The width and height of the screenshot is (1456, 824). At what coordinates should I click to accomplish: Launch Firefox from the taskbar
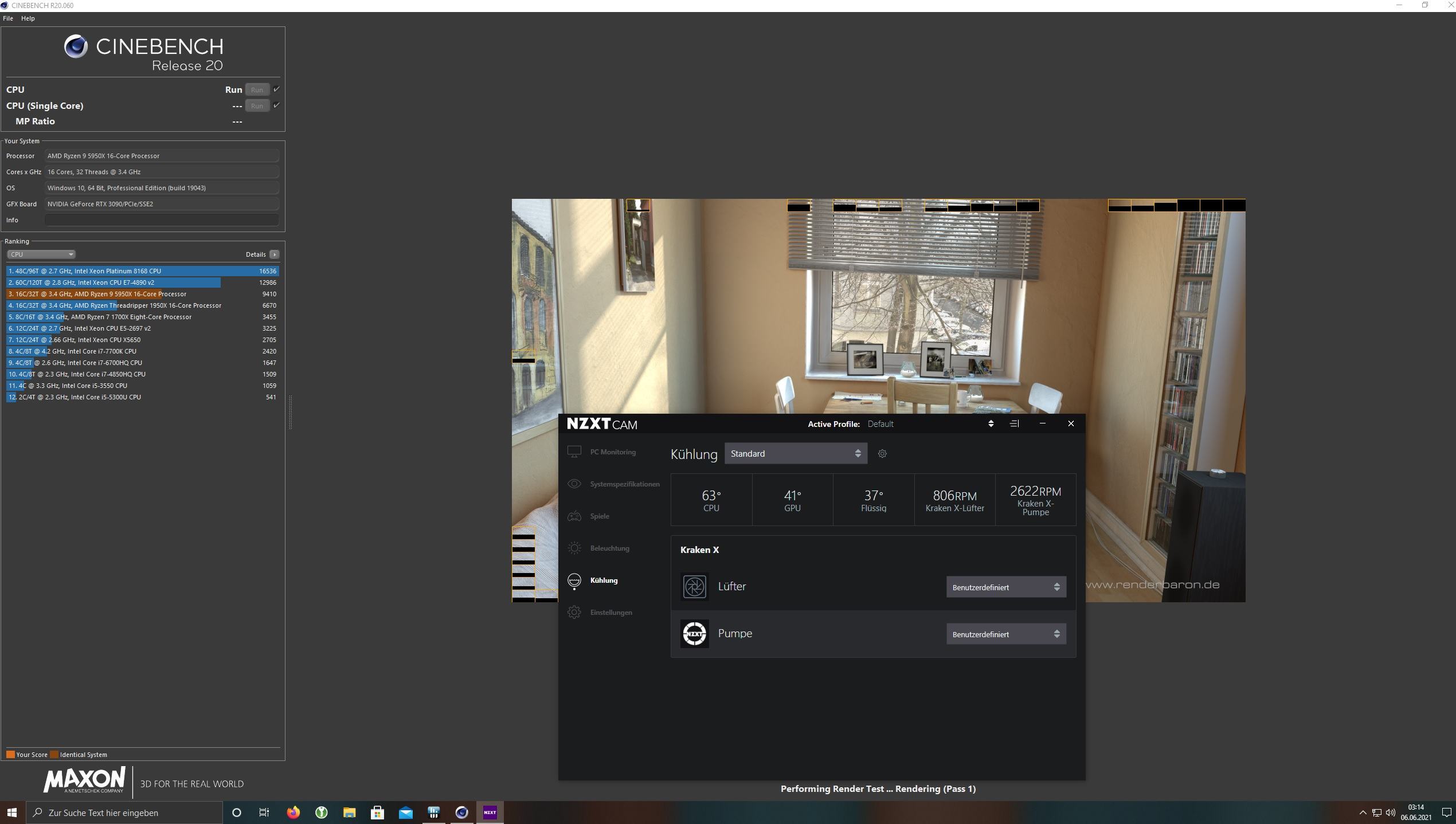tap(293, 812)
